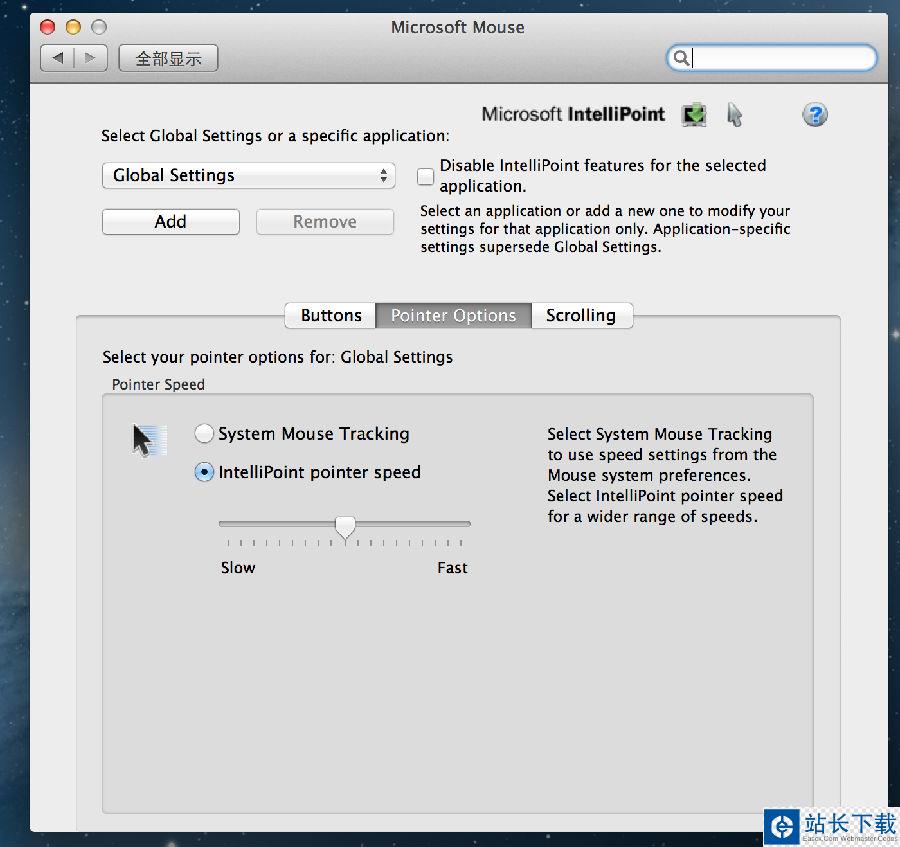Open the Global Settings dropdown
The height and width of the screenshot is (847, 900).
click(248, 176)
